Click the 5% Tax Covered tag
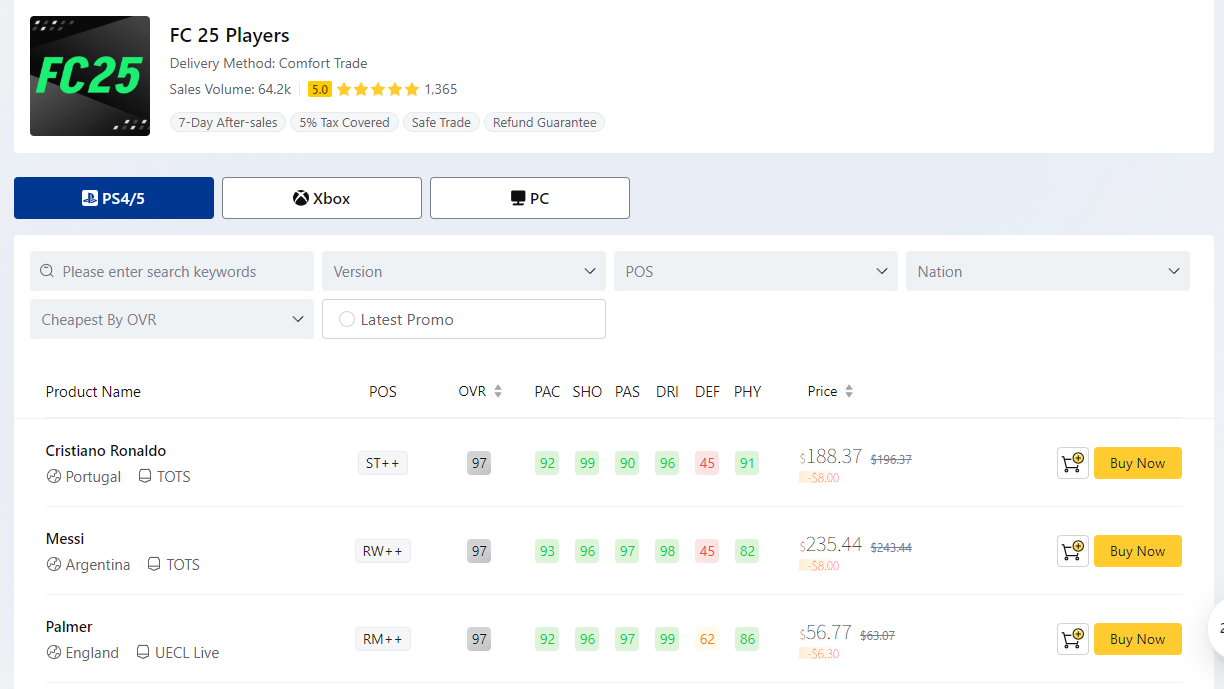1224x689 pixels. (x=345, y=123)
